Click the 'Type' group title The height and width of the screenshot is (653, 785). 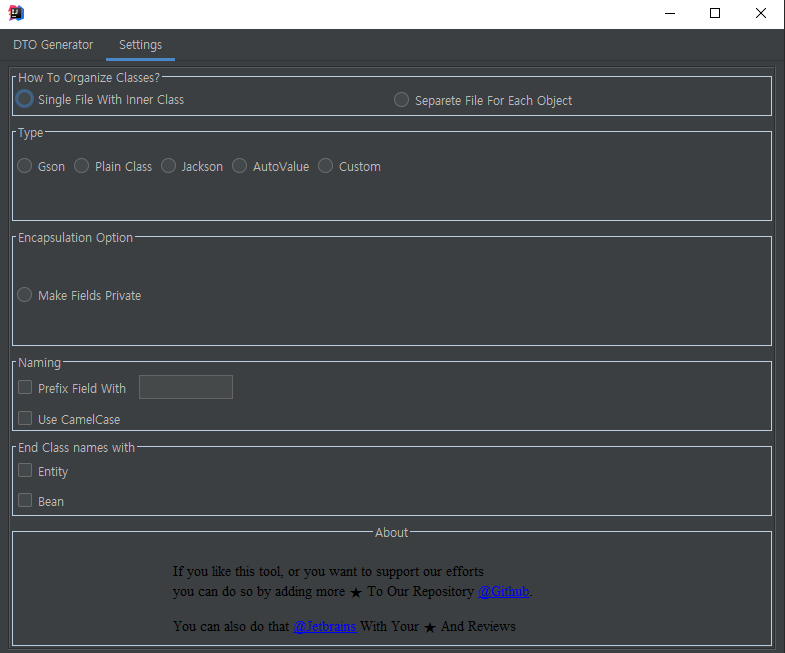click(x=31, y=133)
